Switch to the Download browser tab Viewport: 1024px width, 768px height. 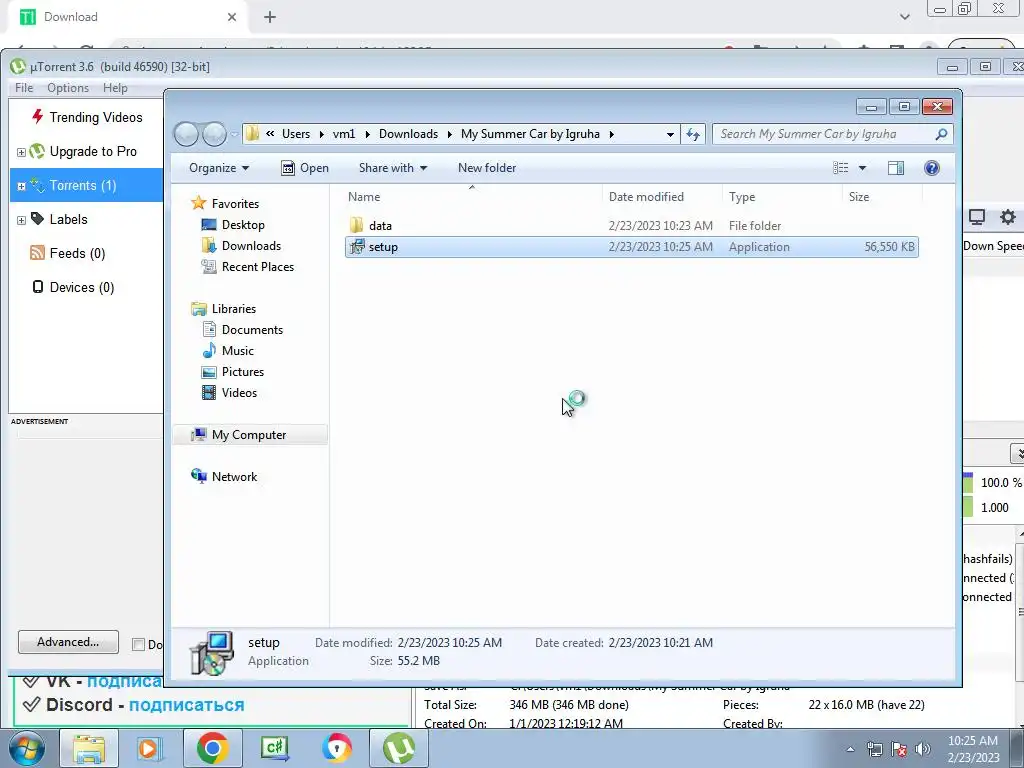[129, 17]
